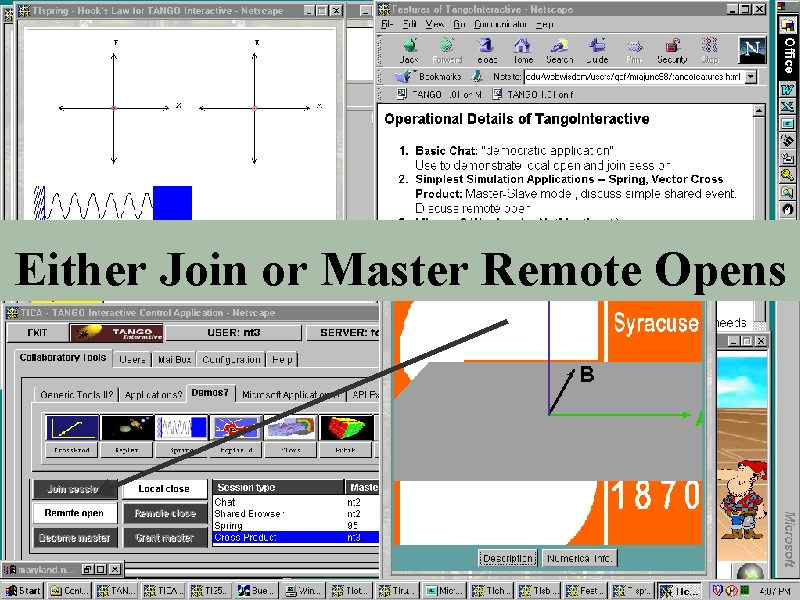Click the Grant master button
The width and height of the screenshot is (800, 600).
pos(165,538)
